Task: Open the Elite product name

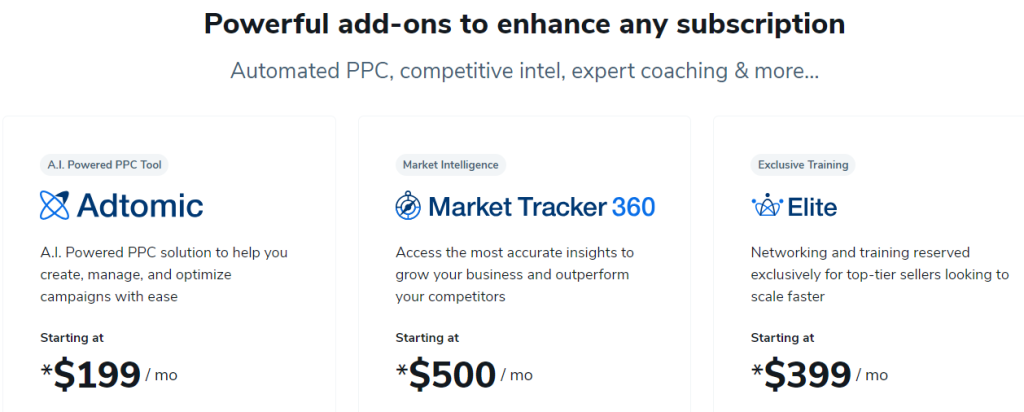Action: (x=812, y=207)
